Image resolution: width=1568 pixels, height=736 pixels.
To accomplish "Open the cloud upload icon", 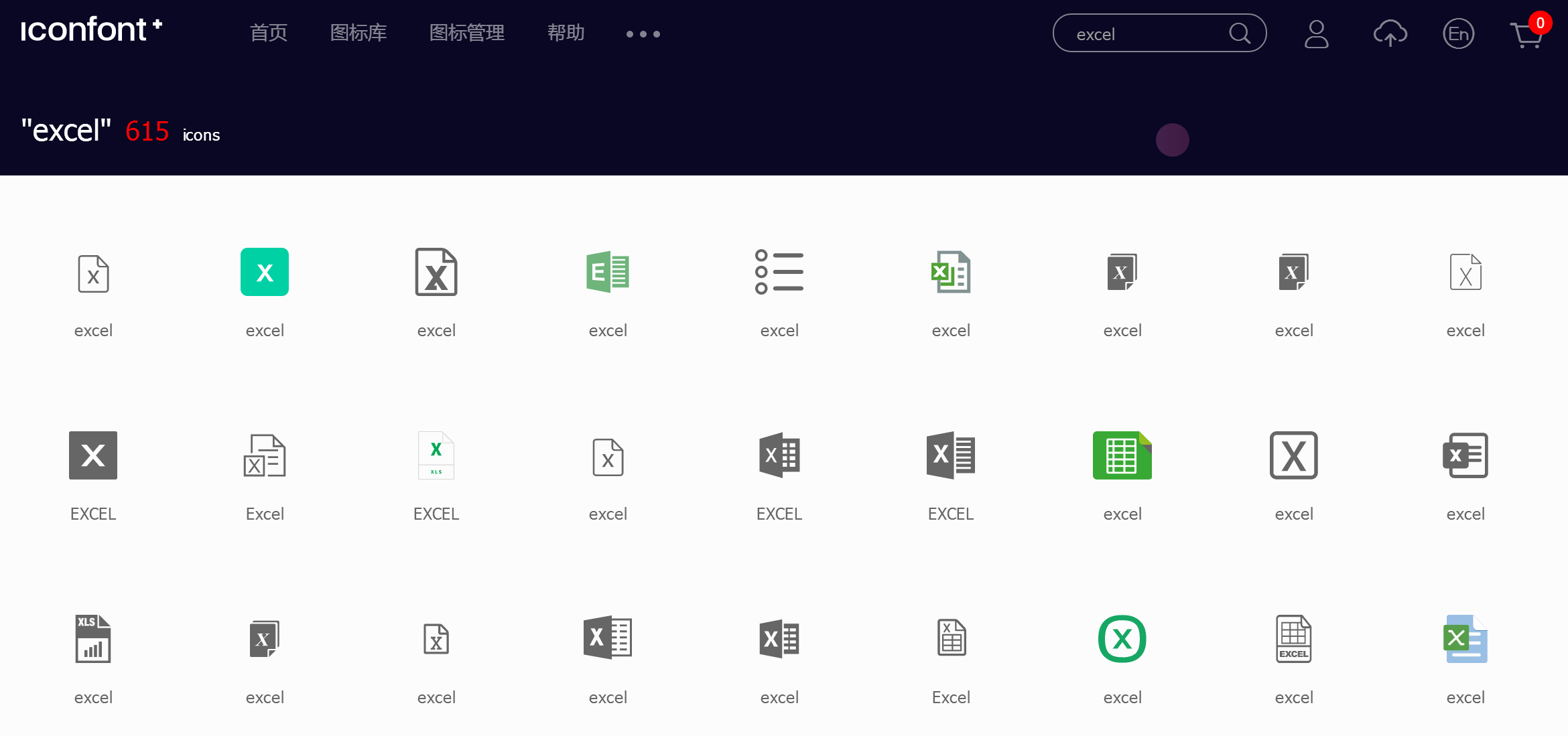I will [x=1390, y=33].
